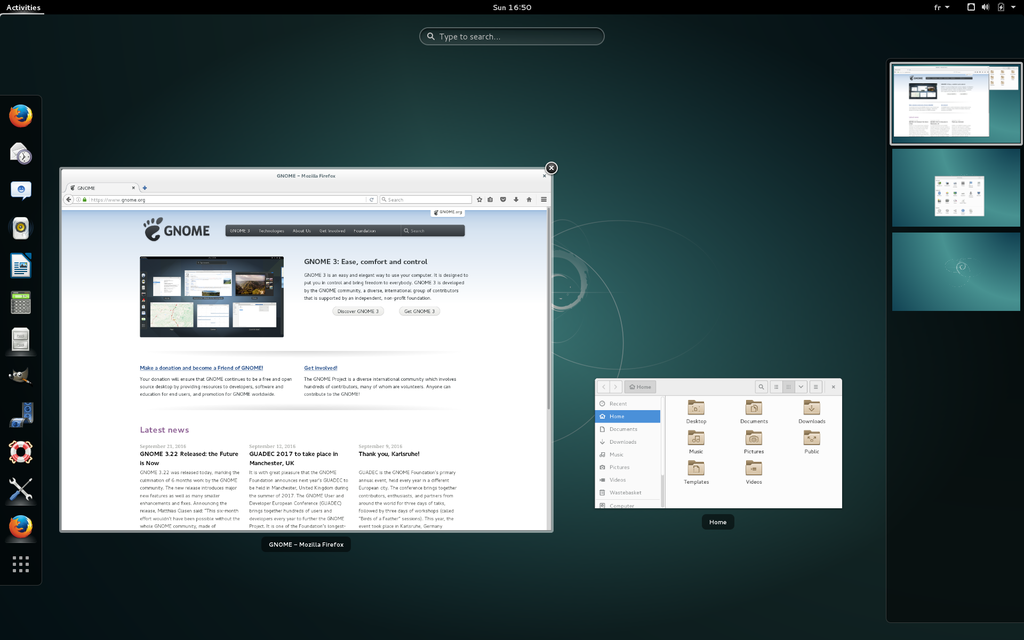Bookmark the page with the star icon
This screenshot has width=1024, height=640.
pyautogui.click(x=479, y=199)
